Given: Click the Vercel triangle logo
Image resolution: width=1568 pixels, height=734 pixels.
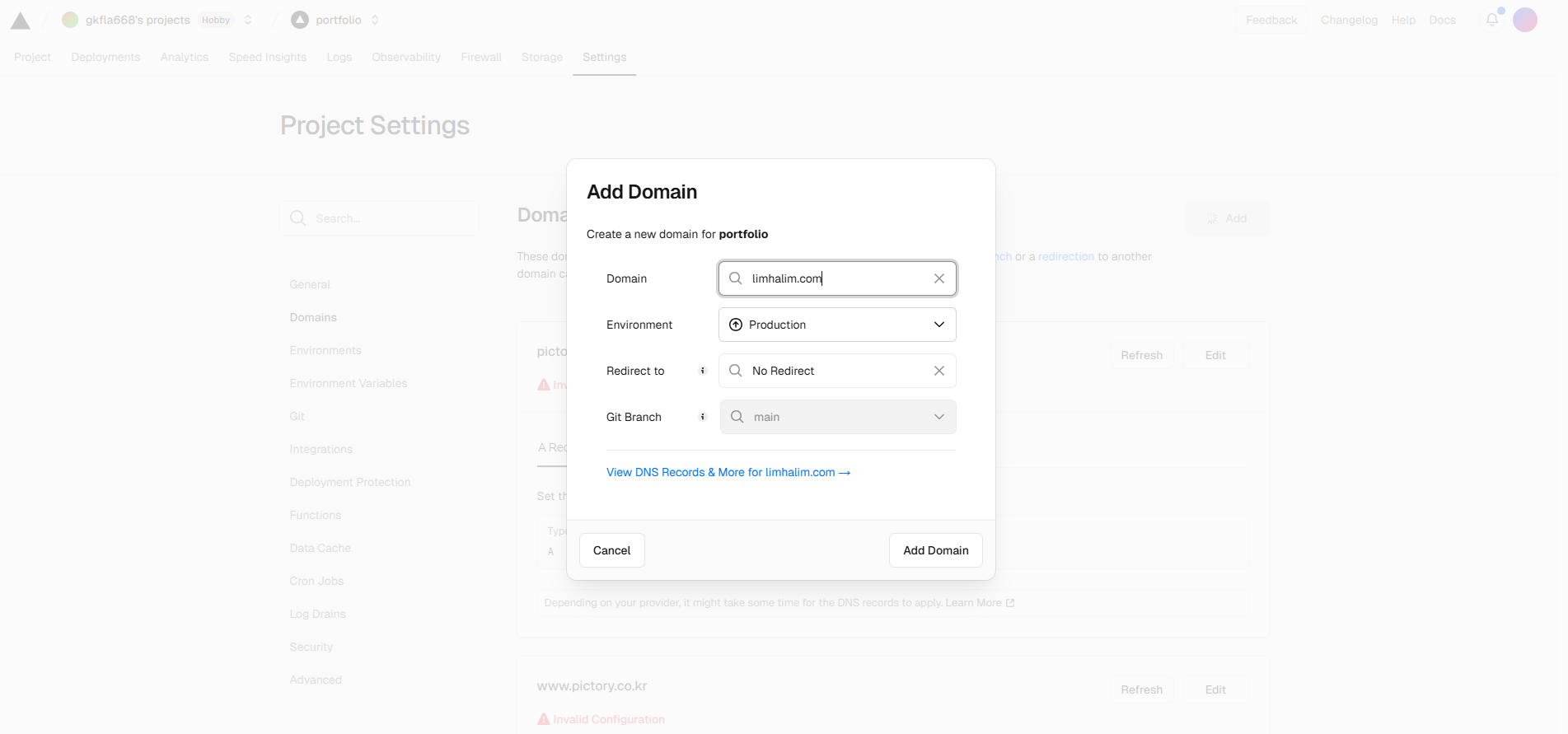Looking at the screenshot, I should pyautogui.click(x=21, y=21).
